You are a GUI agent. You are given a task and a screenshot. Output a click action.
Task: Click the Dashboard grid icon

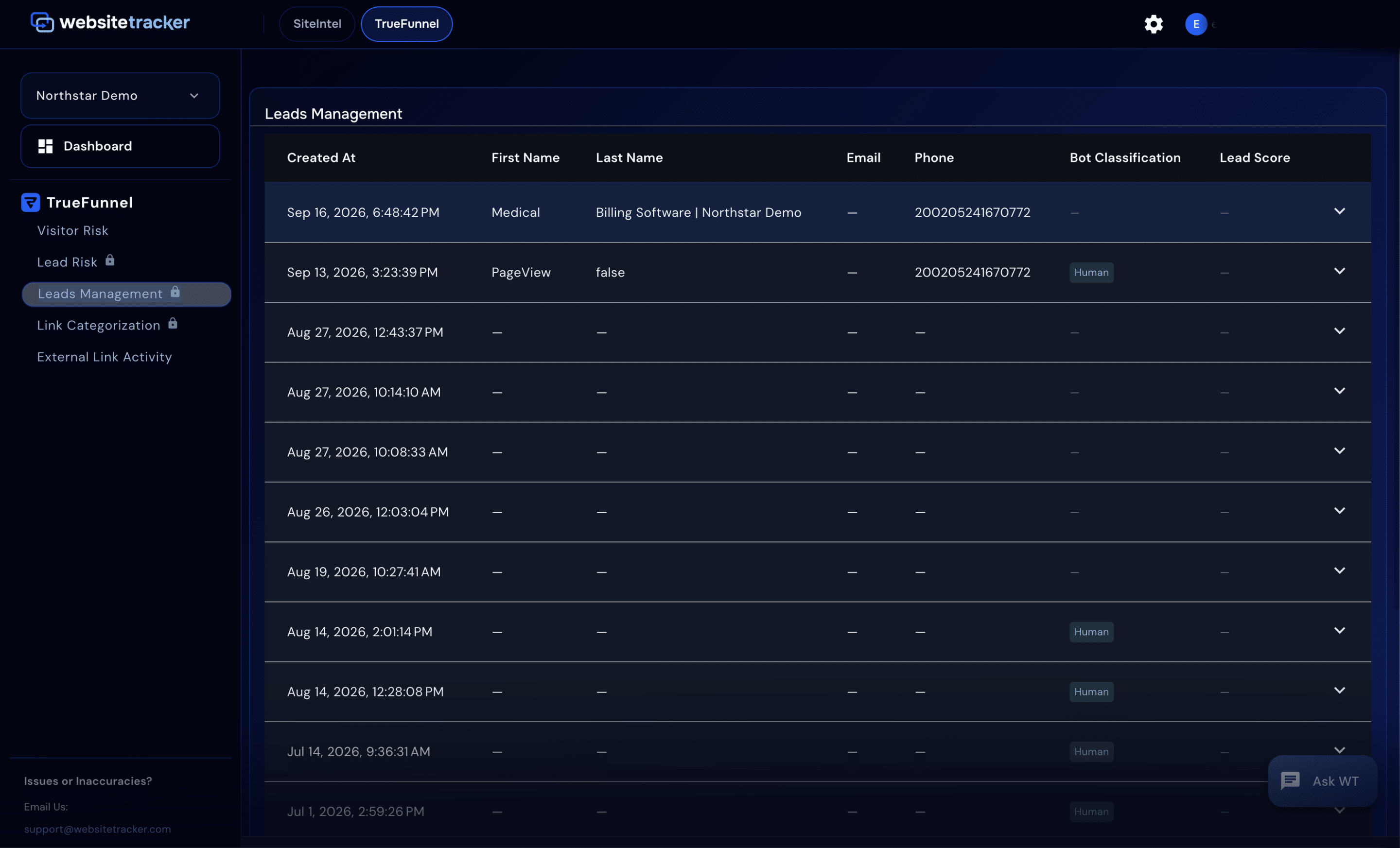[46, 146]
